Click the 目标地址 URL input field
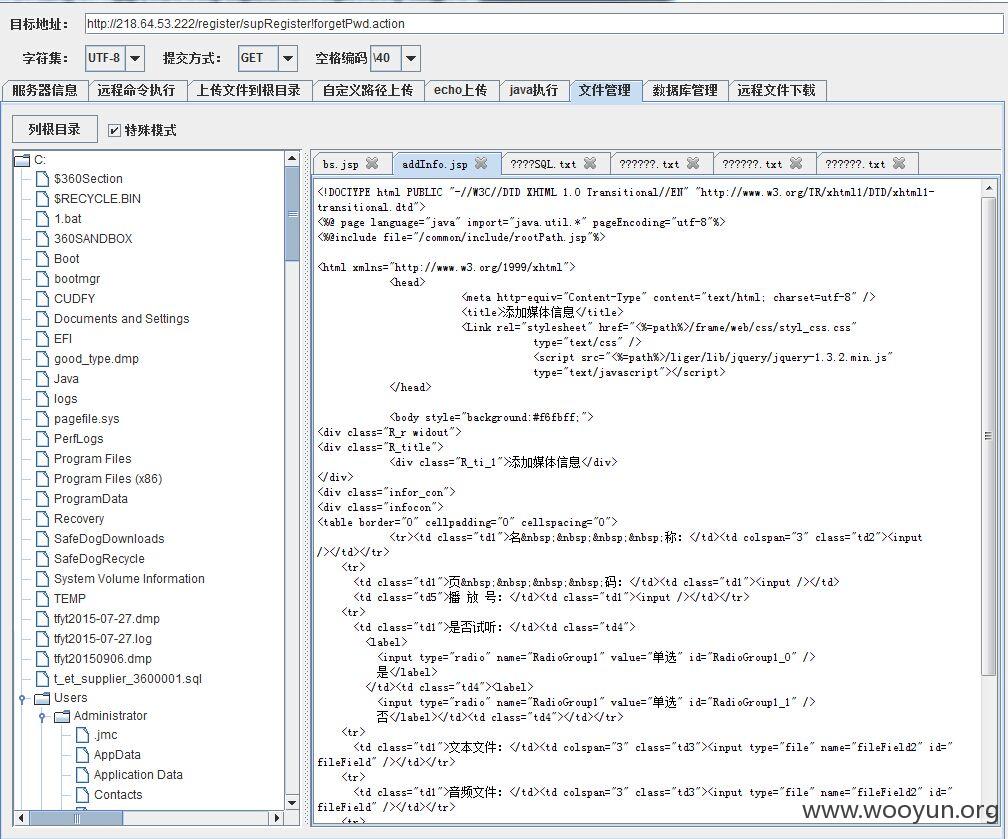The image size is (1008, 839). 544,24
